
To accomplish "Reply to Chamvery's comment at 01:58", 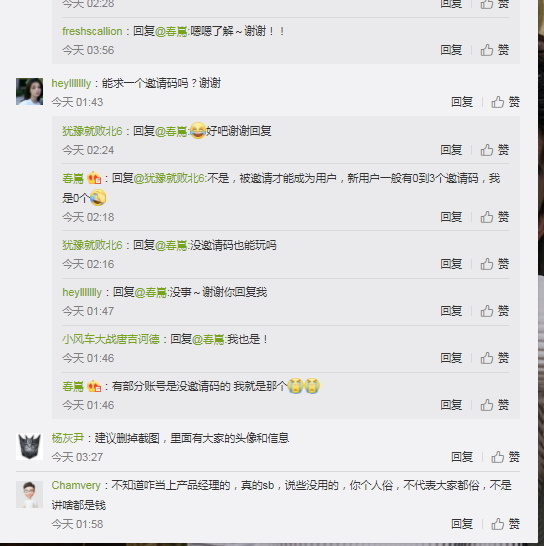I will coord(462,524).
